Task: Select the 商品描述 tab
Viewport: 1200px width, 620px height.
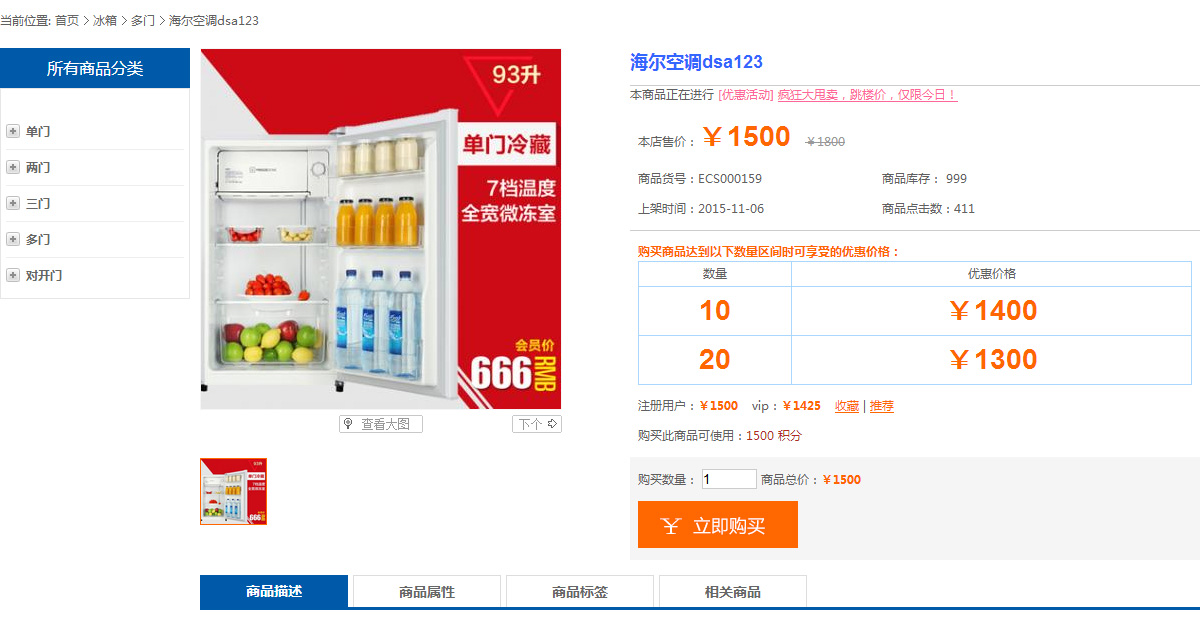Action: (274, 591)
